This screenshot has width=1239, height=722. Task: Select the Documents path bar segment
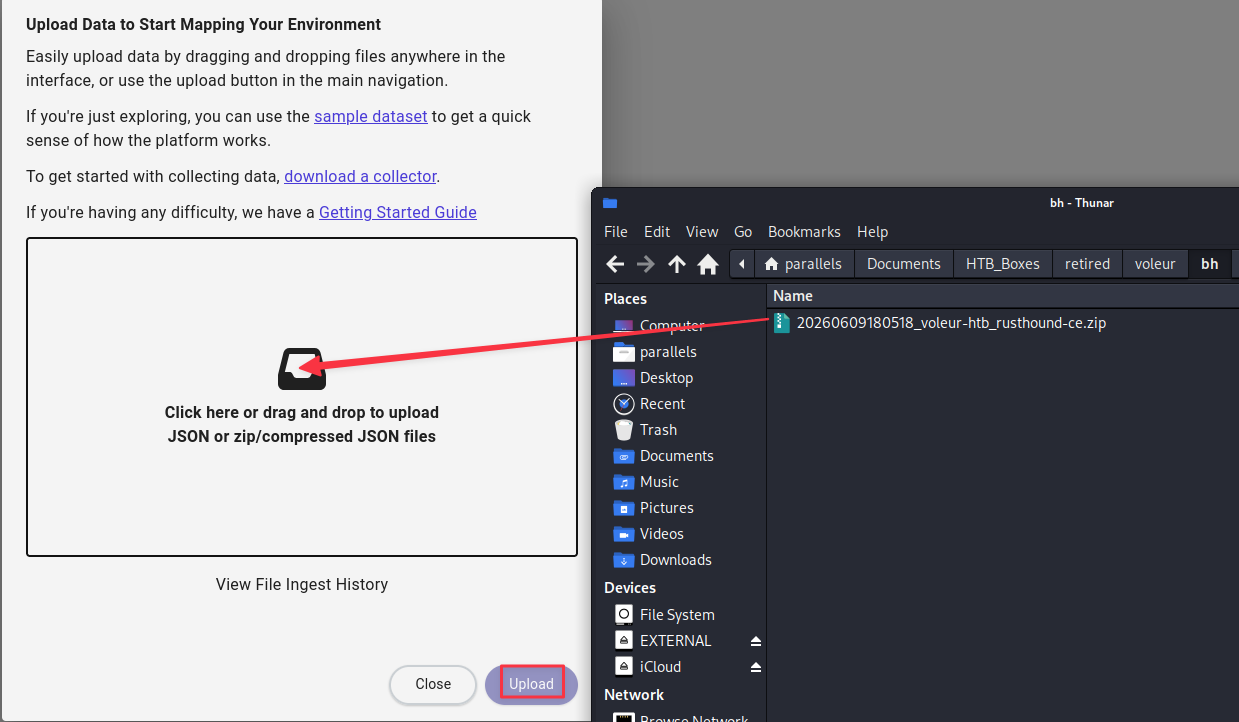click(x=904, y=264)
